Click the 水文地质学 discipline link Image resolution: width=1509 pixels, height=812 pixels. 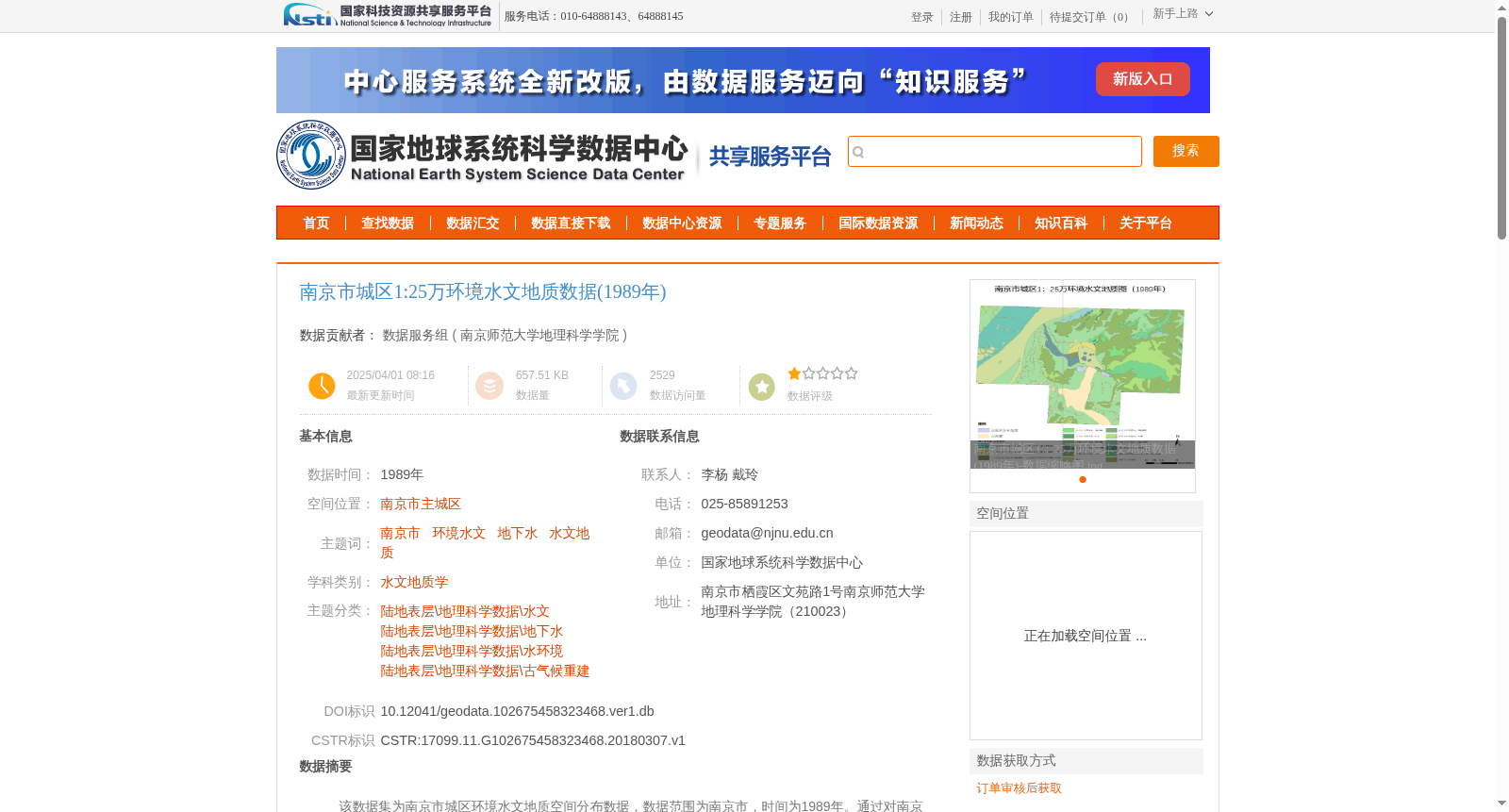click(414, 583)
